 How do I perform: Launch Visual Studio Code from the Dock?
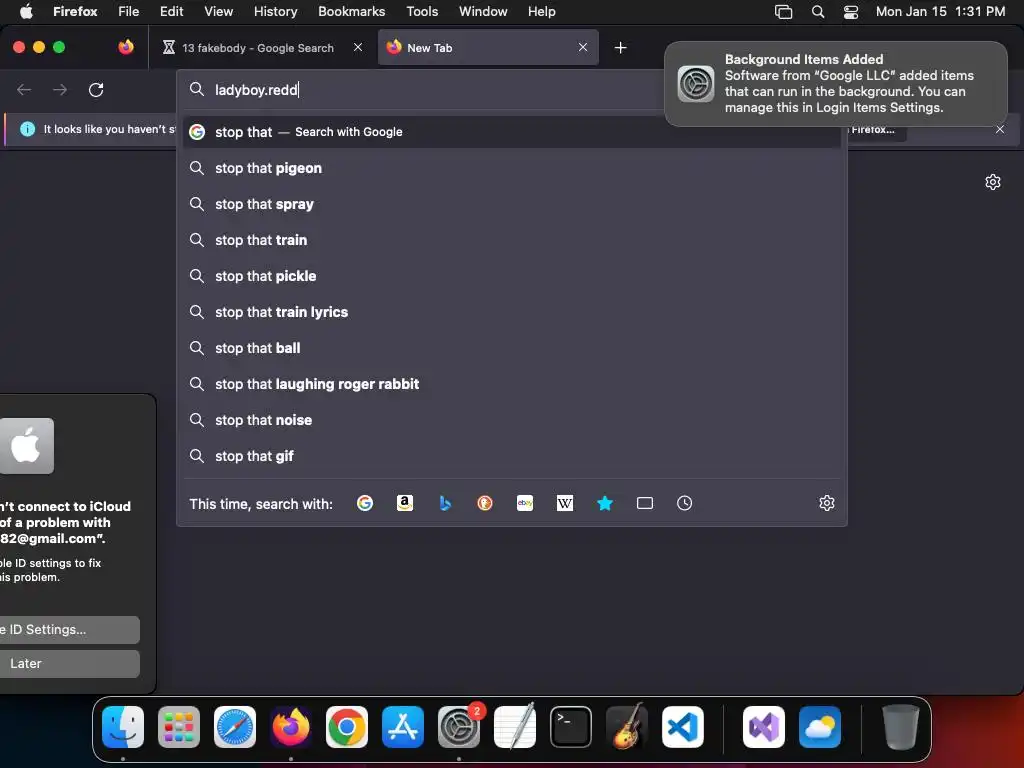point(683,727)
